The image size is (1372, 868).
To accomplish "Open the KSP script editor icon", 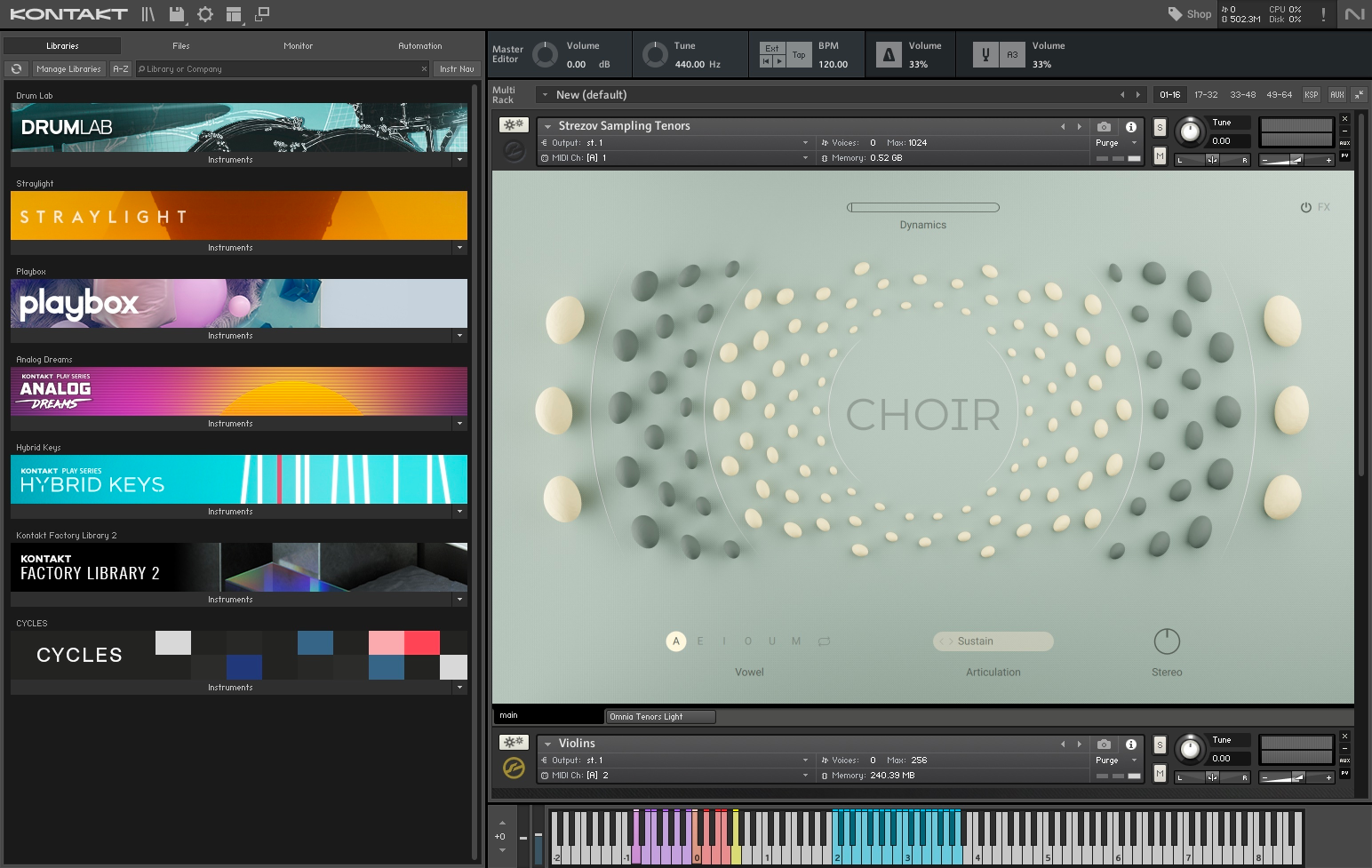I will 1311,94.
